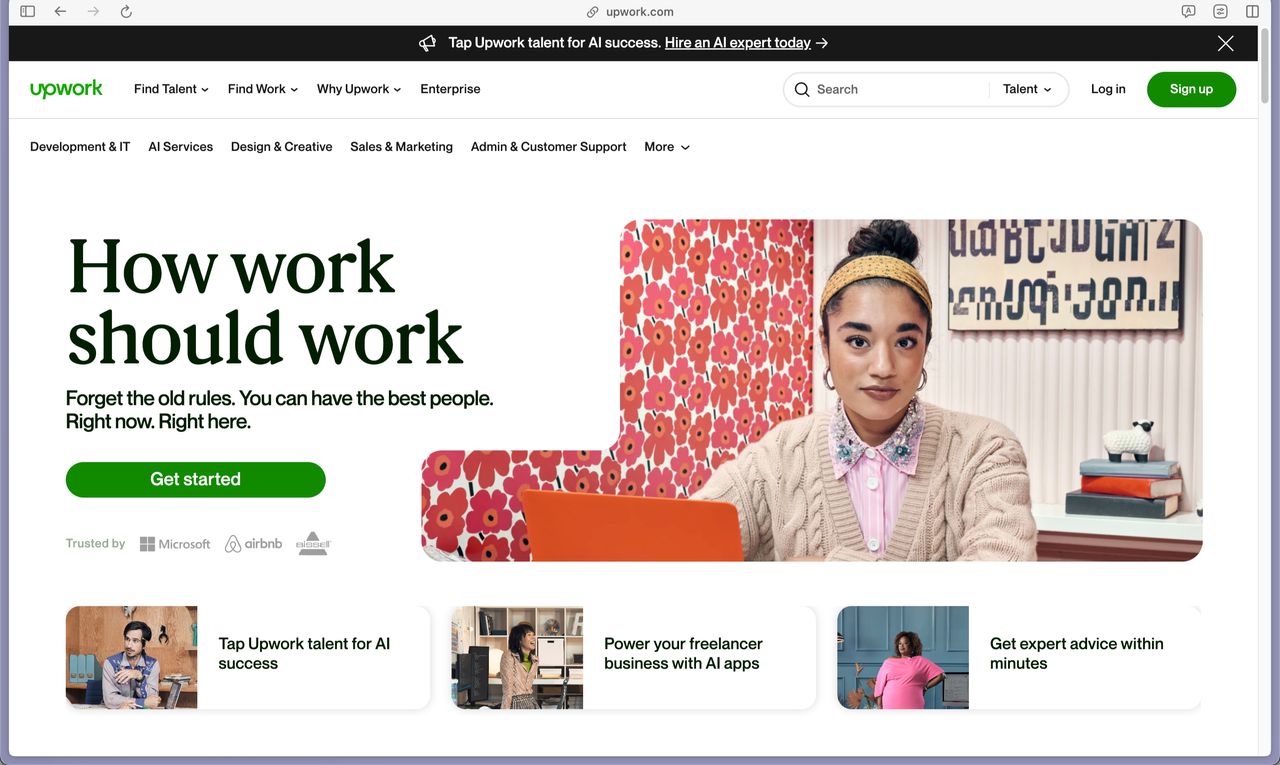Click the megaphone icon in banner
1280x765 pixels.
[x=427, y=43]
